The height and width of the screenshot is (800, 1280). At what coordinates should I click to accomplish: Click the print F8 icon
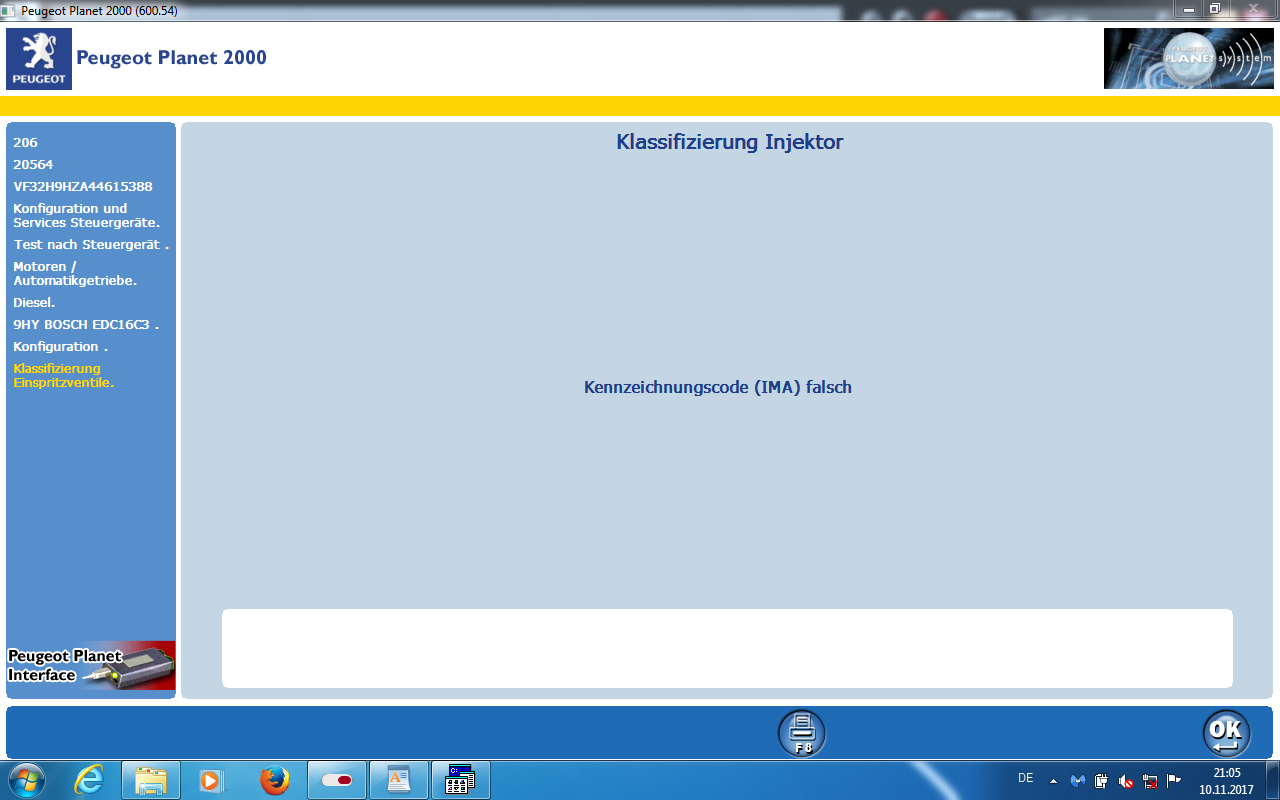click(x=802, y=733)
